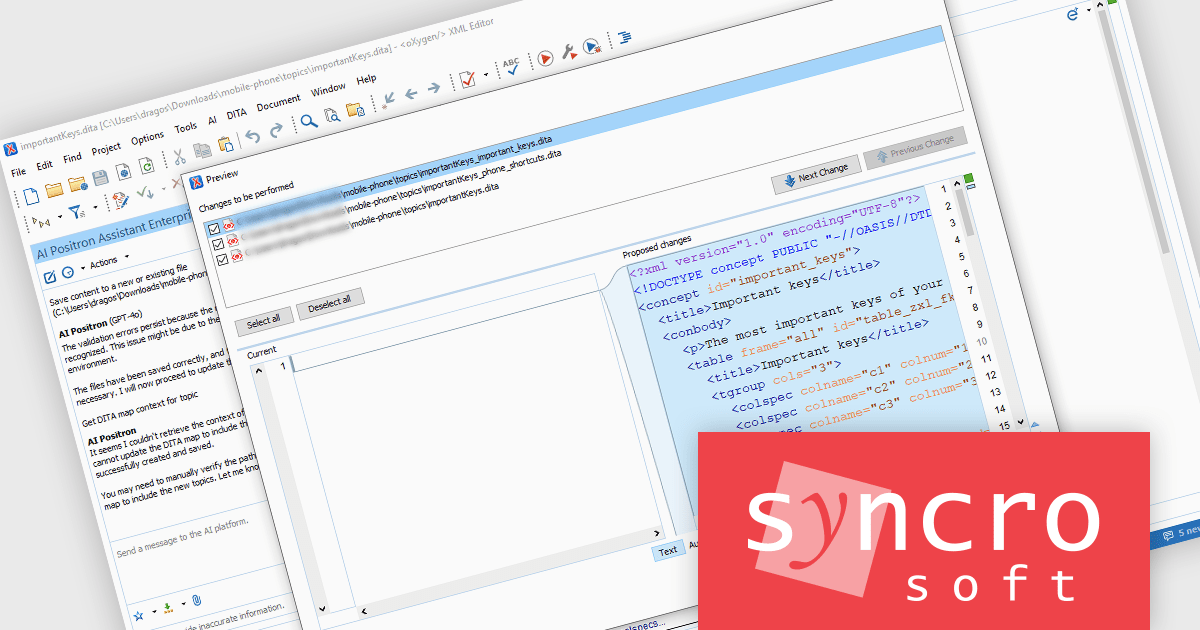1200x630 pixels.
Task: Click the Configure Transformation wrench icon
Action: [568, 51]
